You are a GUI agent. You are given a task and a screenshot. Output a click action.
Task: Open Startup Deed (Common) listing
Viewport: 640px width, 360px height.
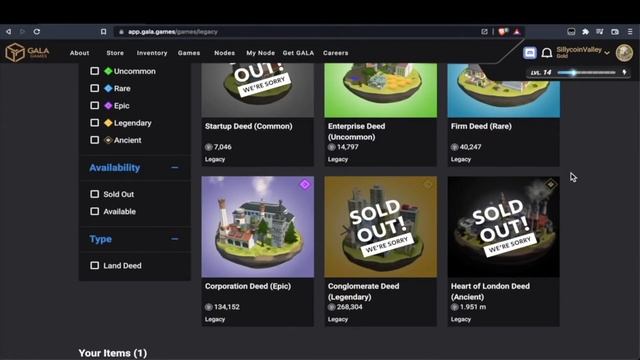coord(249,126)
